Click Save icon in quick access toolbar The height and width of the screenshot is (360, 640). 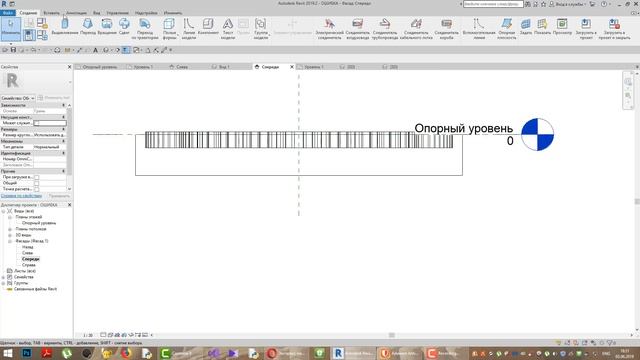click(13, 50)
